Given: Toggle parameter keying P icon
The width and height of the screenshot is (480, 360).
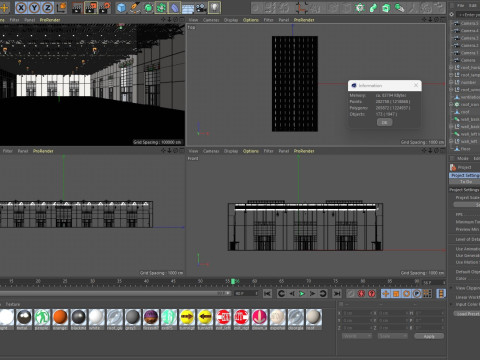Looking at the screenshot, I should tap(417, 294).
